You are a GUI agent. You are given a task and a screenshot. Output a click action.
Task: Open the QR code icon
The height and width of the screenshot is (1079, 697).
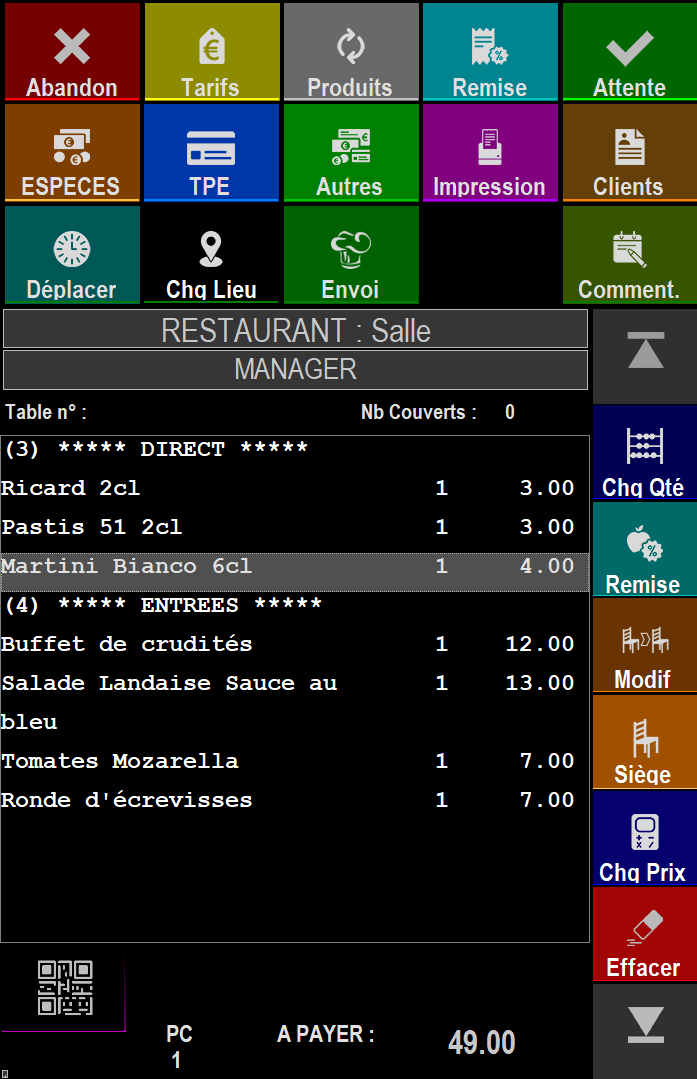coord(65,987)
